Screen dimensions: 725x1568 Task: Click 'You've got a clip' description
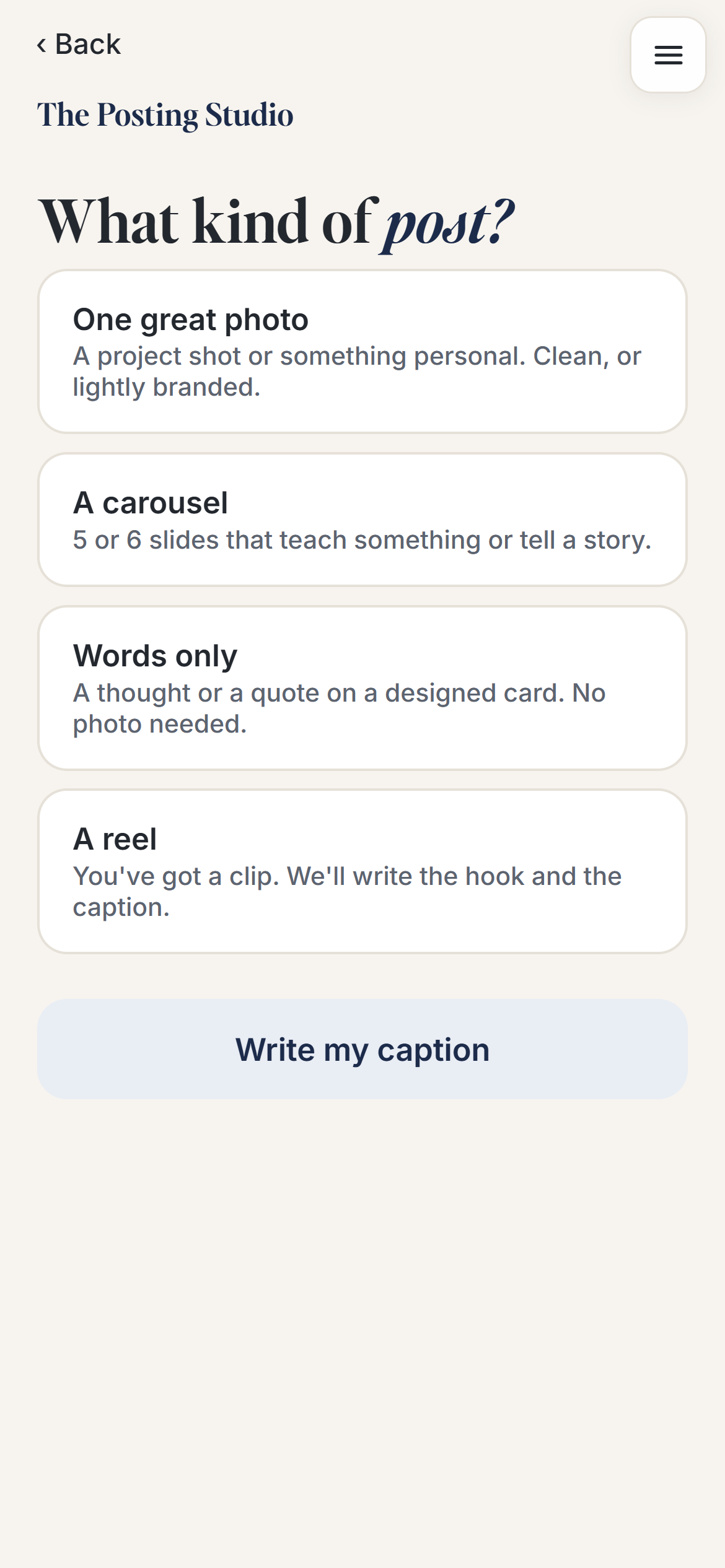coord(347,892)
